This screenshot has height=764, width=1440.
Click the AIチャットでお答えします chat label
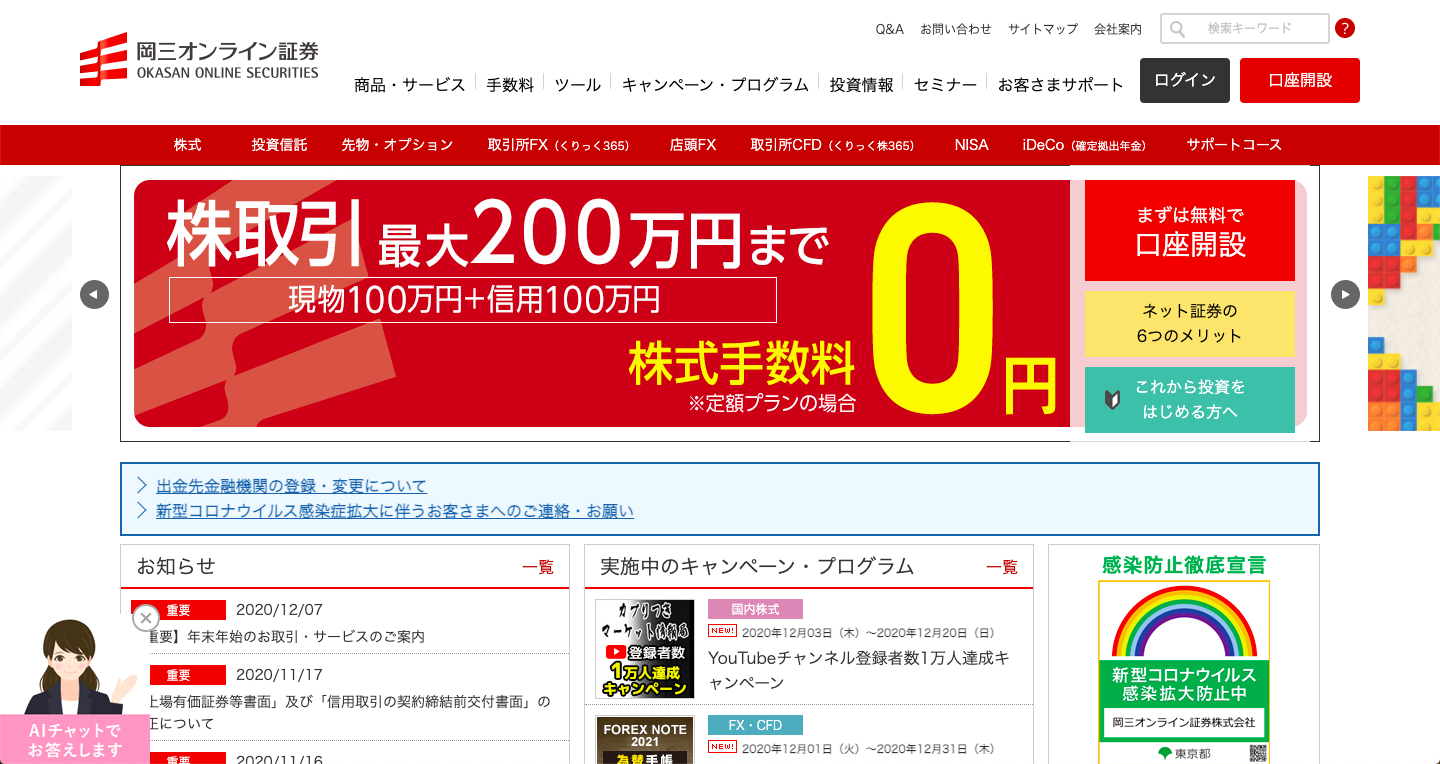point(75,740)
